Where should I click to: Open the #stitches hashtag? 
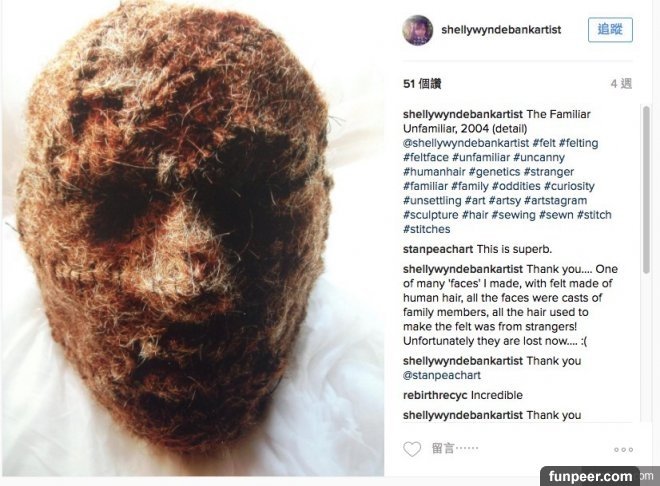[426, 229]
